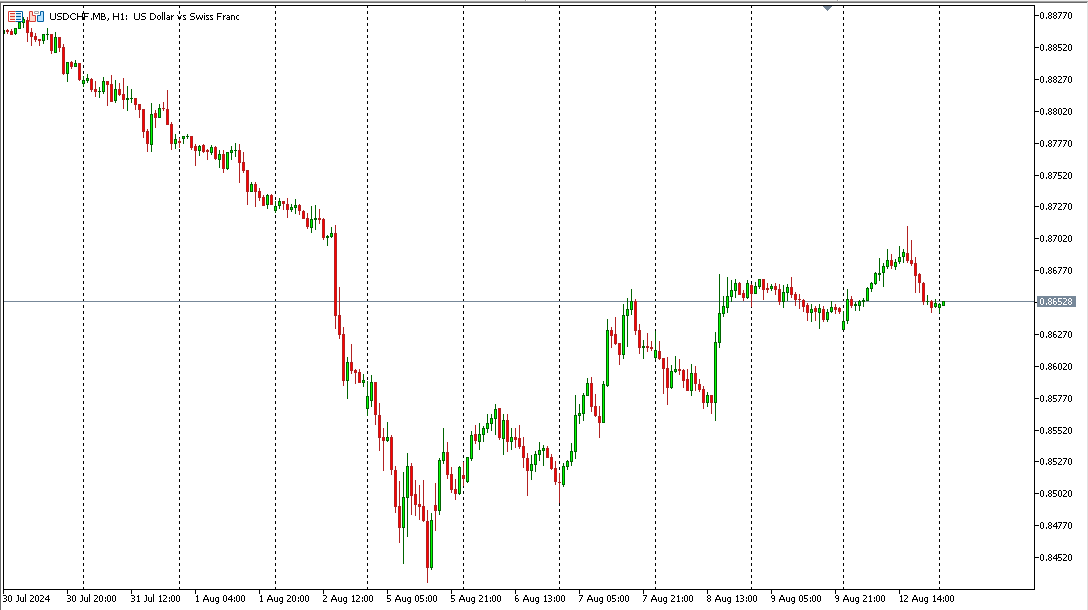The image size is (1088, 610).
Task: Click the 12 Aug 14:00 time label
Action: pyautogui.click(x=926, y=598)
